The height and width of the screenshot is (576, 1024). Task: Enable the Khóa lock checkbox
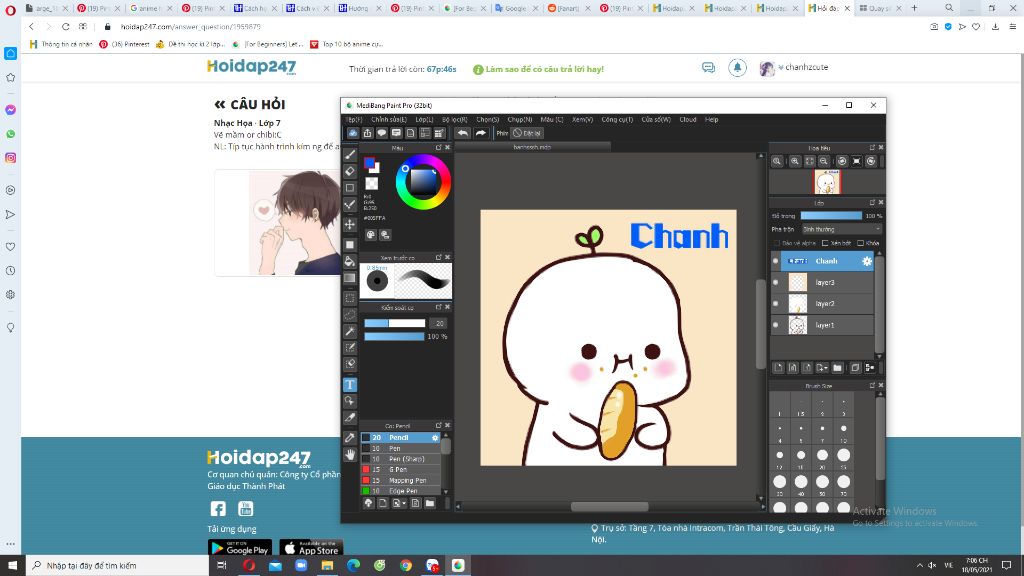pos(860,243)
